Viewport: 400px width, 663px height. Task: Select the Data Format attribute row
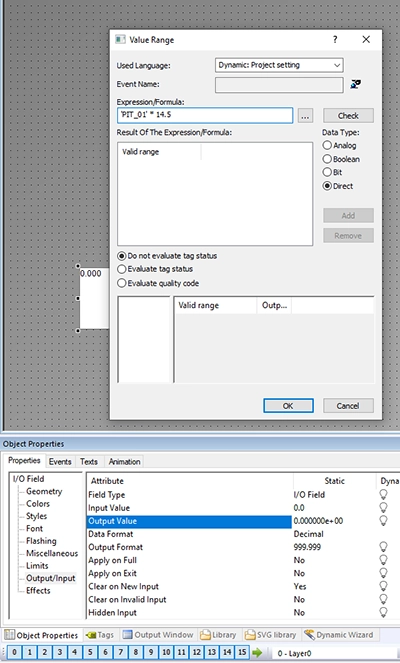coord(189,534)
